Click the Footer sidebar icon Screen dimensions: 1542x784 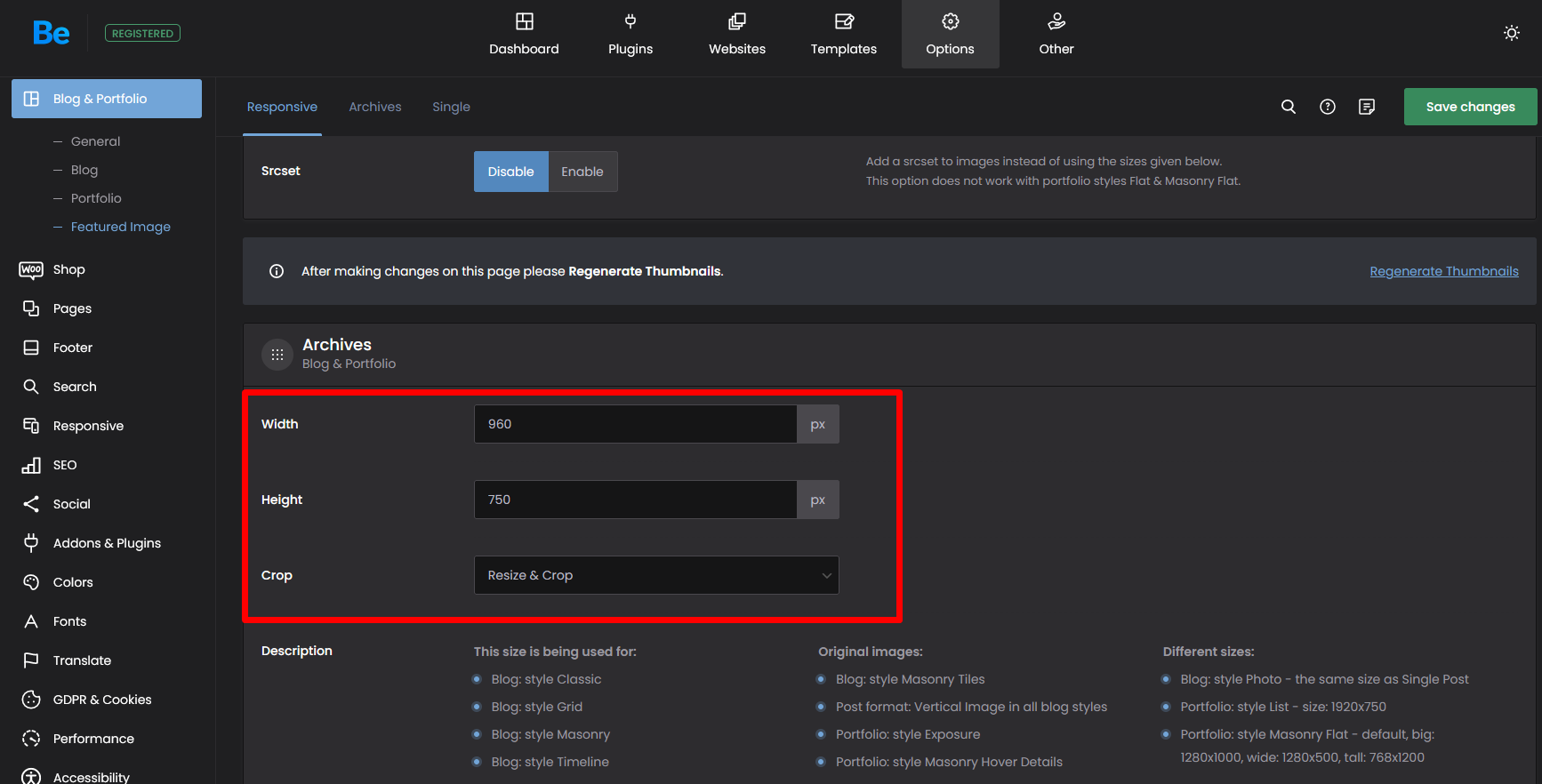pyautogui.click(x=31, y=348)
